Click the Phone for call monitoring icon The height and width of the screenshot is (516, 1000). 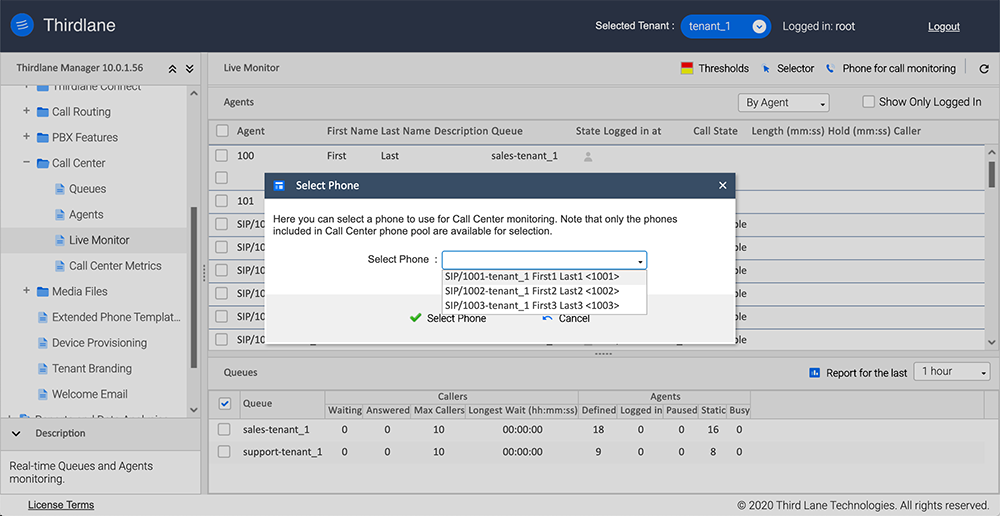[830, 69]
